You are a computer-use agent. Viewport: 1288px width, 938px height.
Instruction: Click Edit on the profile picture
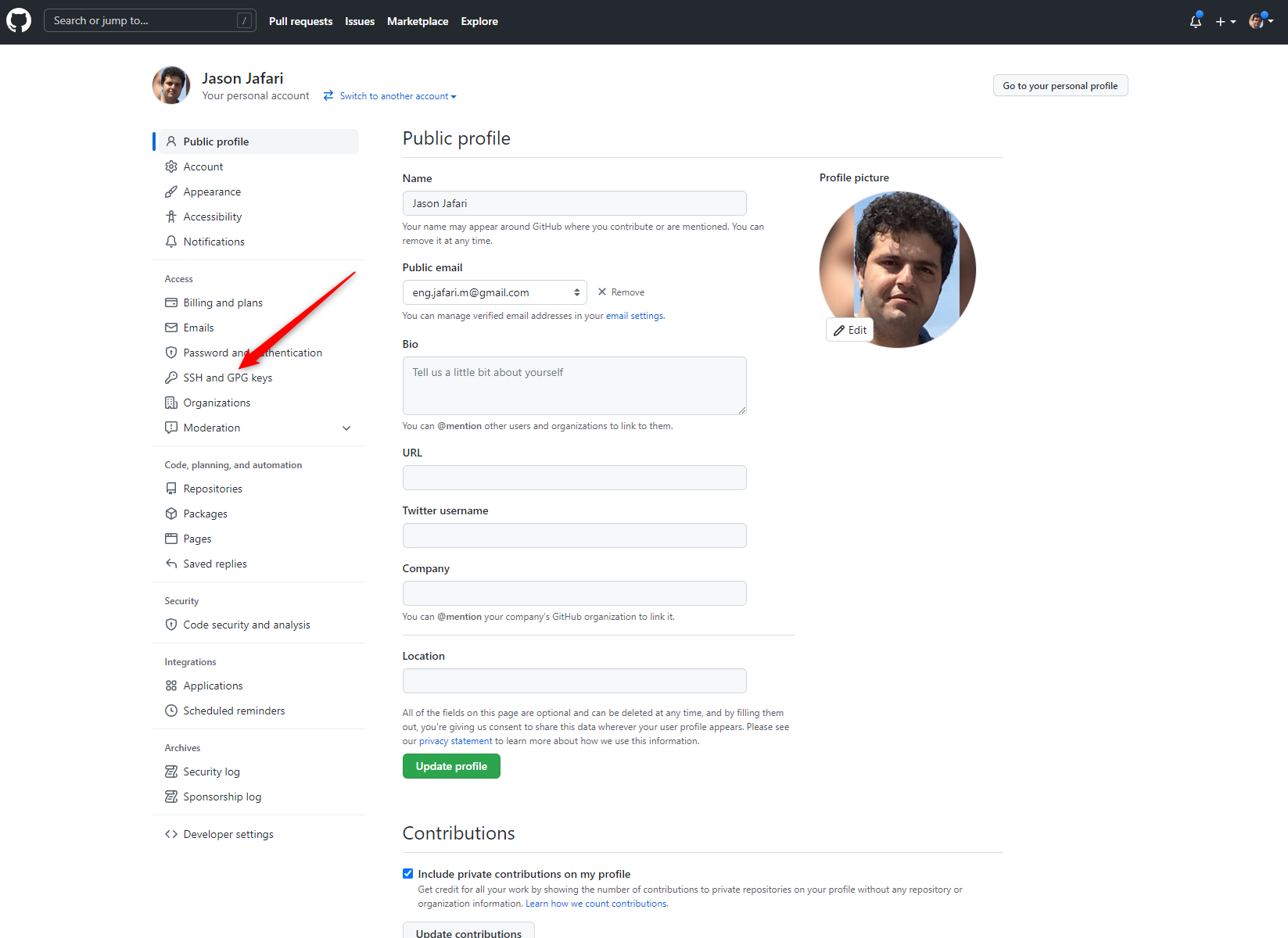tap(850, 330)
